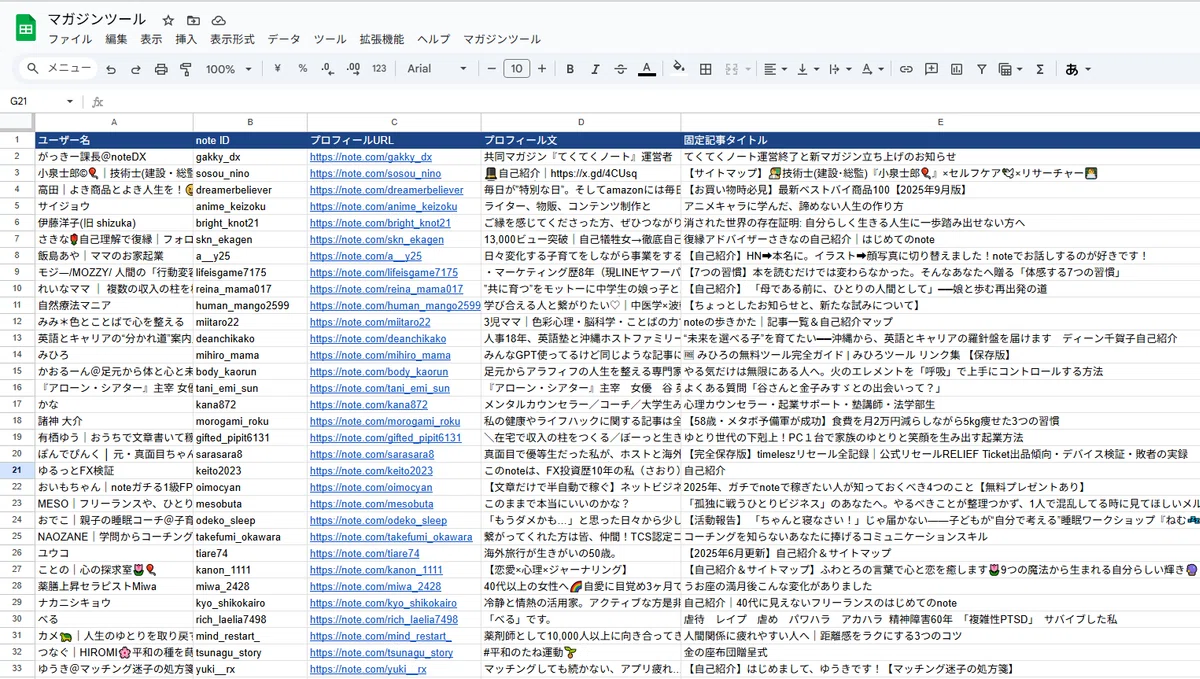The image size is (1200, 679).
Task: Click the メニュー search box
Action: (x=59, y=69)
